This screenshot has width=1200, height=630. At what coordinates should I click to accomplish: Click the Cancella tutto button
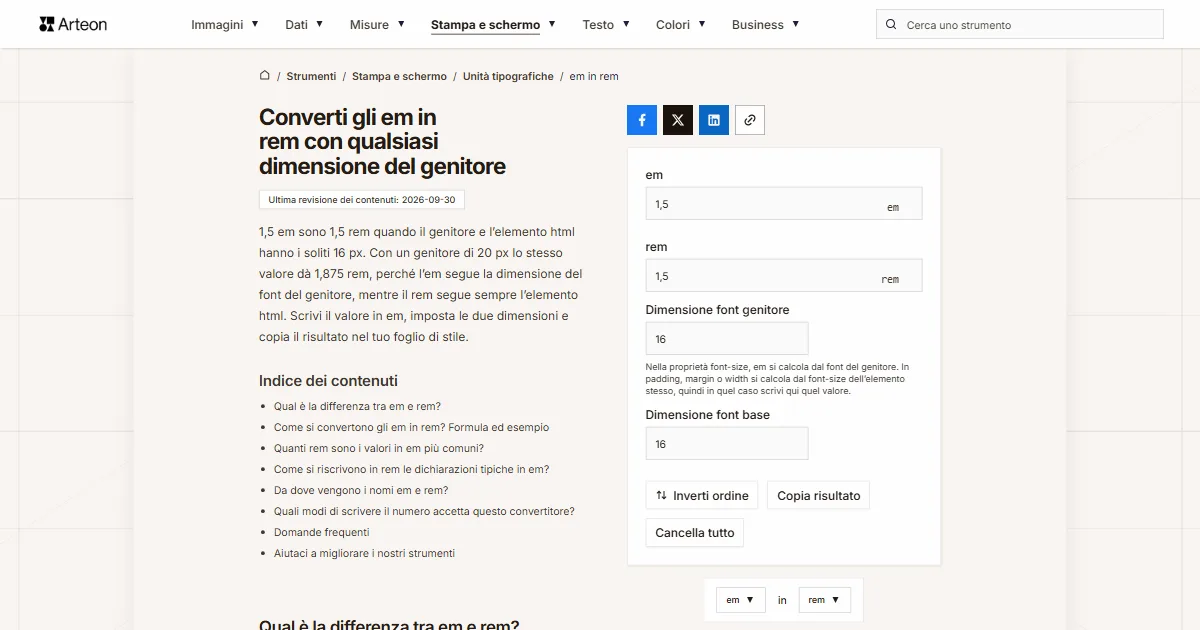[695, 533]
